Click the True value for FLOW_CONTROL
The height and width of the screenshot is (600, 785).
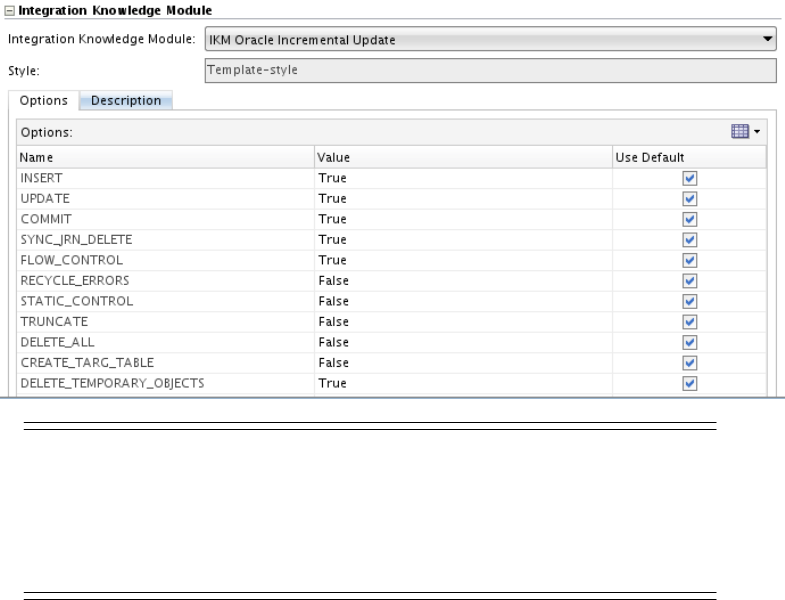pos(332,260)
